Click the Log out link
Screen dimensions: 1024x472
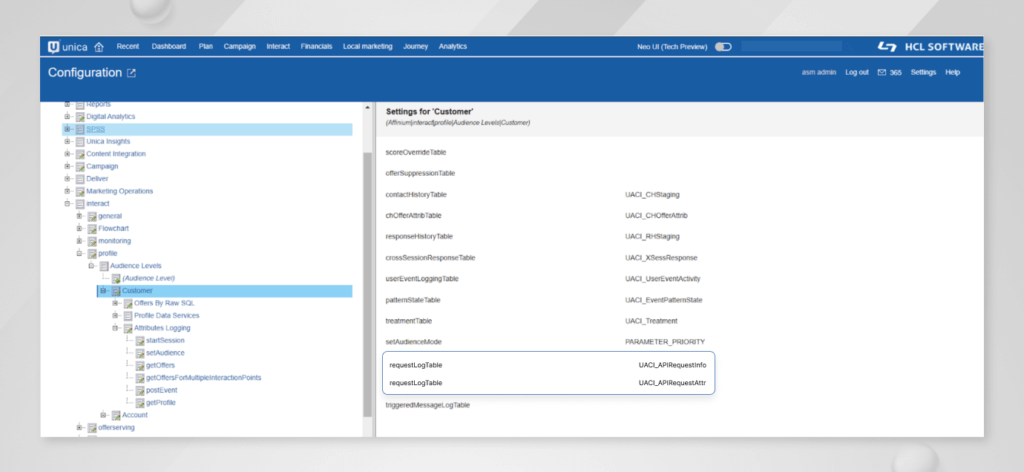(x=856, y=73)
